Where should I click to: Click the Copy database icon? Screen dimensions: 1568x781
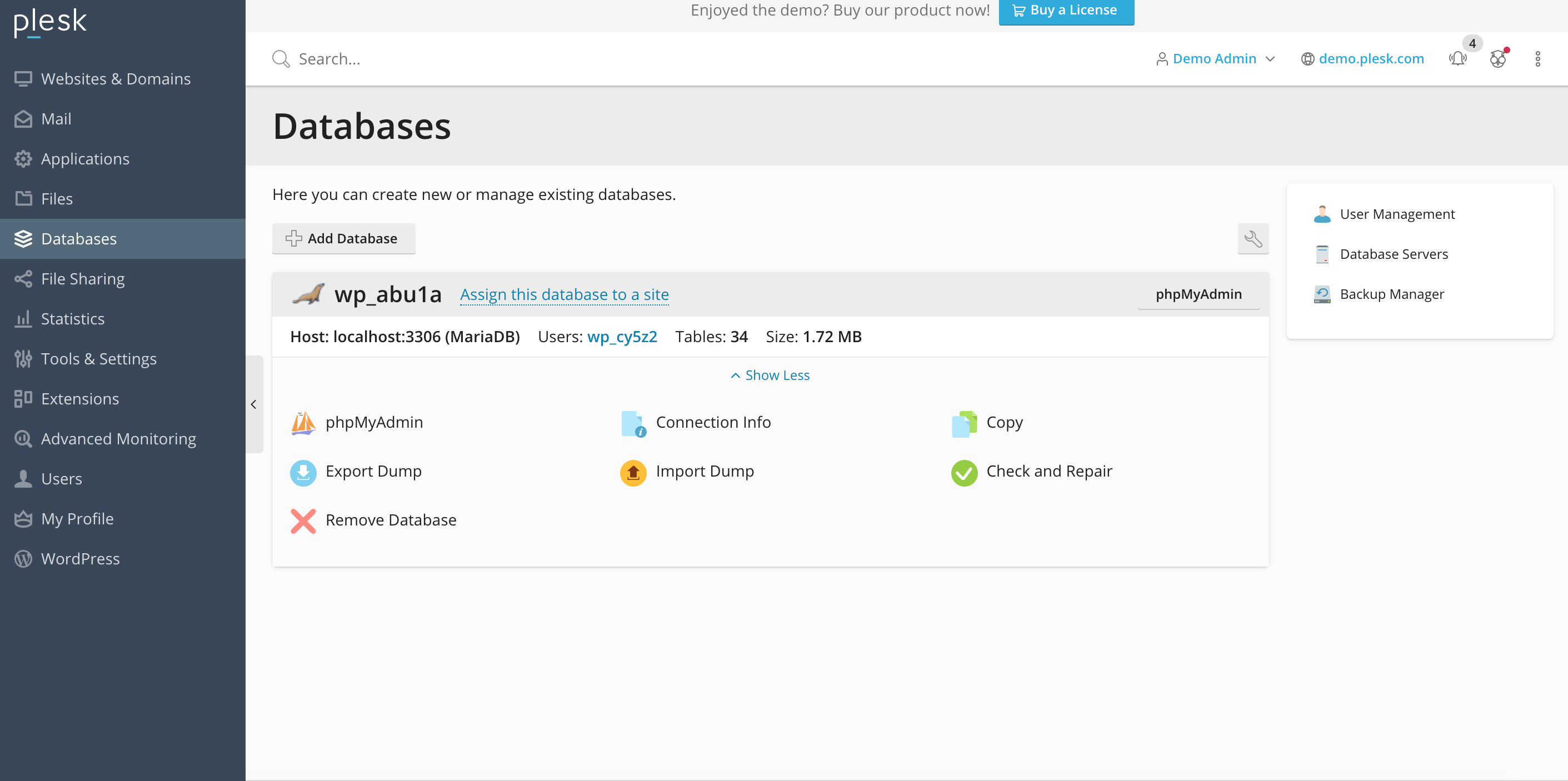964,424
